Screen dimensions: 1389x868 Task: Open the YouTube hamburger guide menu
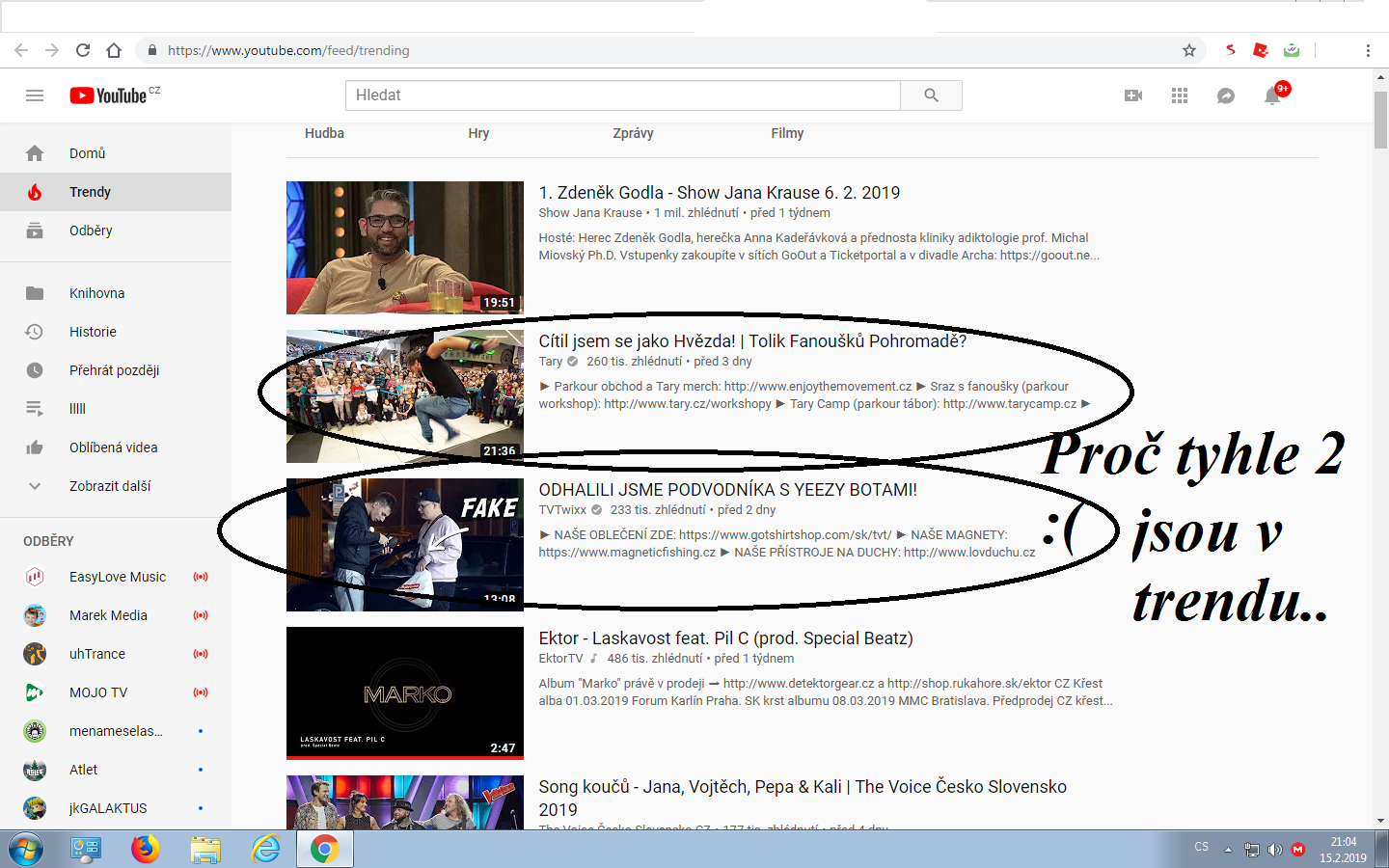click(35, 95)
